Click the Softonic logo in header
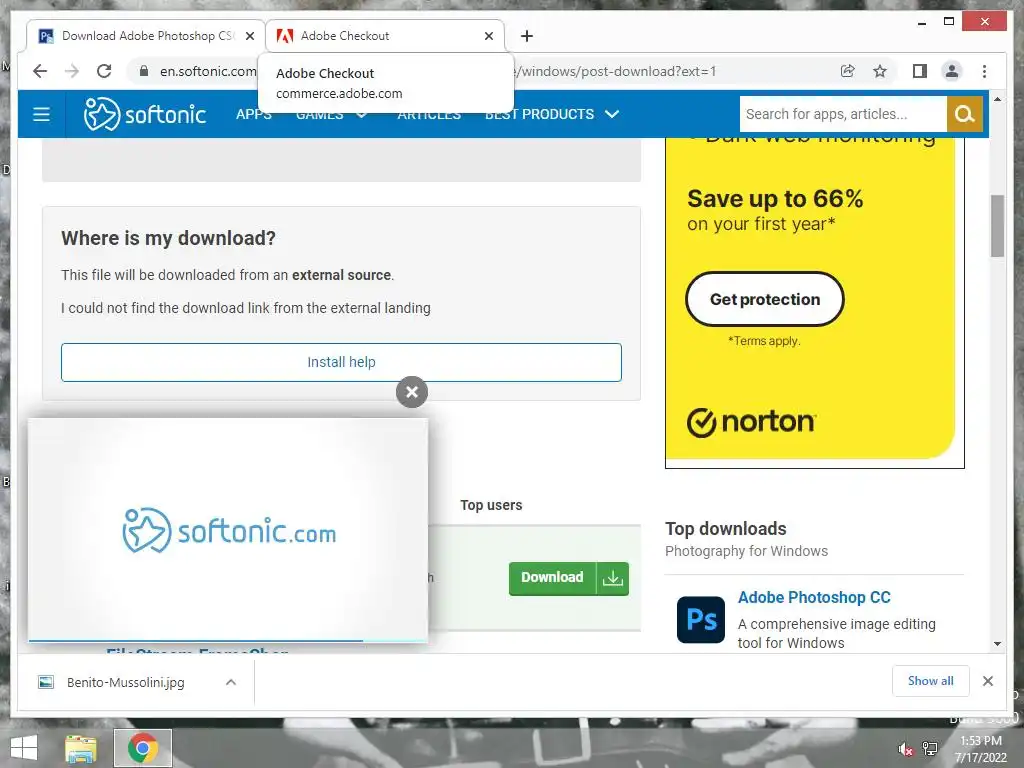Screen dimensions: 1024x768 (x=144, y=114)
